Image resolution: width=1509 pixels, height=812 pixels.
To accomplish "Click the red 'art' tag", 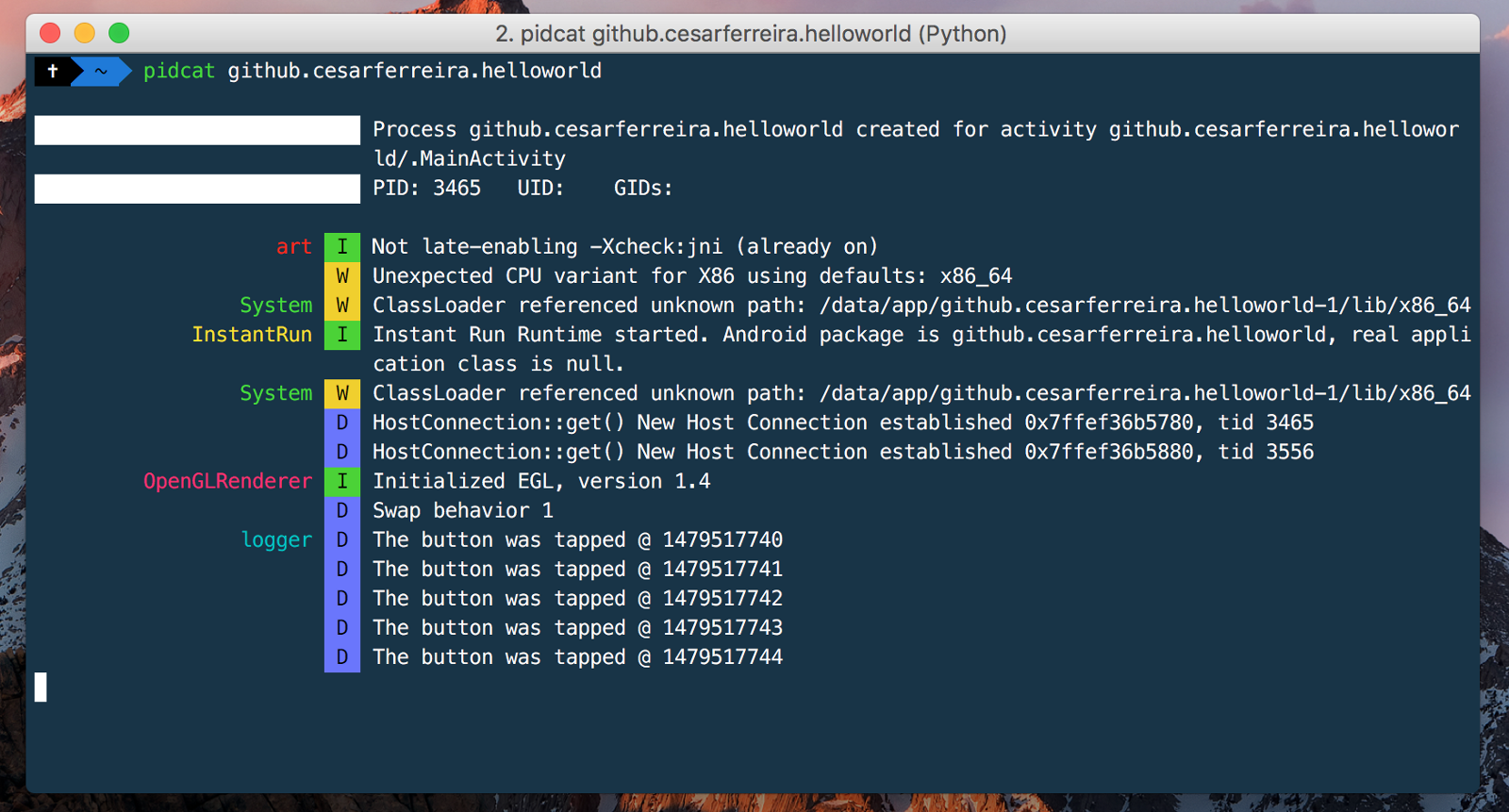I will point(294,246).
